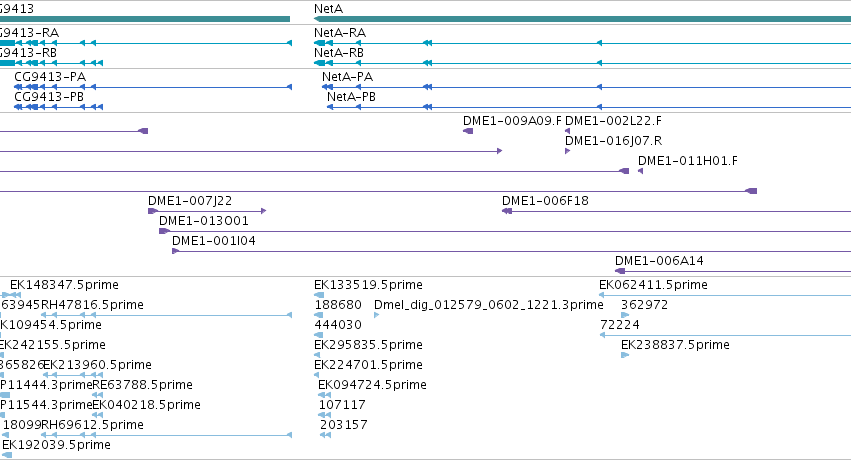
Task: Select the NetA gene bar
Action: (582, 19)
